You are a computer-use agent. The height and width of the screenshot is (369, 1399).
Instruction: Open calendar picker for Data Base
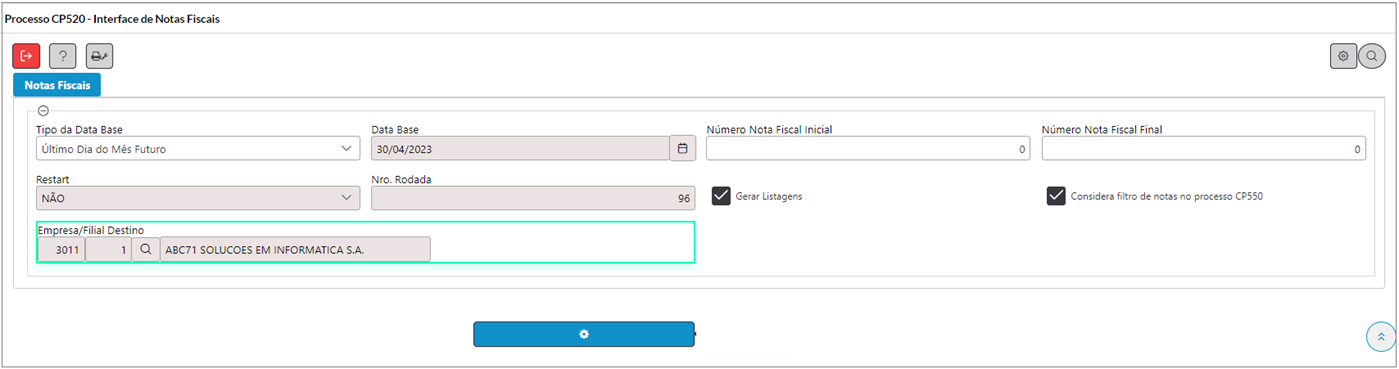pyautogui.click(x=683, y=148)
